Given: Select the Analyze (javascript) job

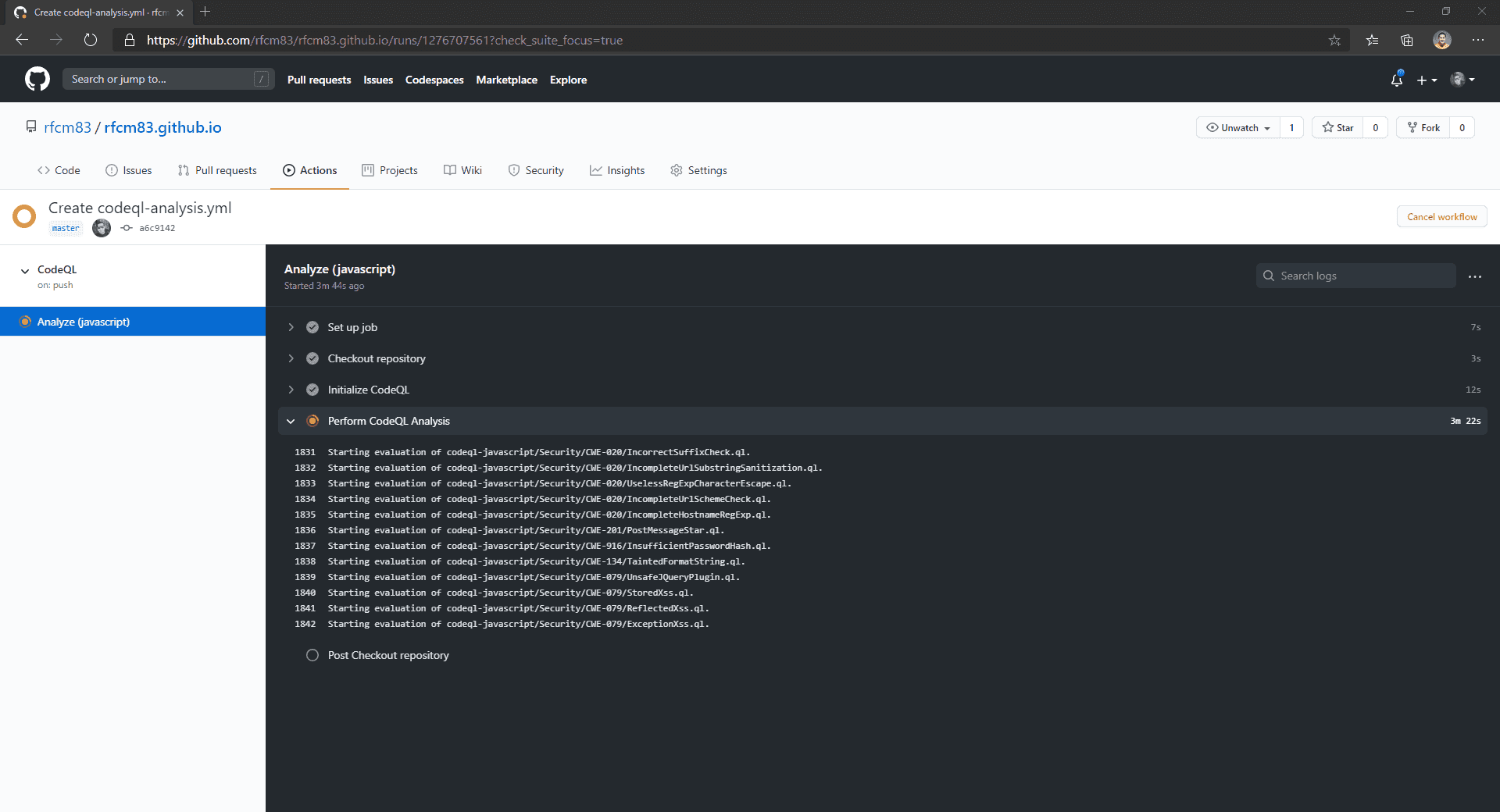Looking at the screenshot, I should (x=133, y=322).
